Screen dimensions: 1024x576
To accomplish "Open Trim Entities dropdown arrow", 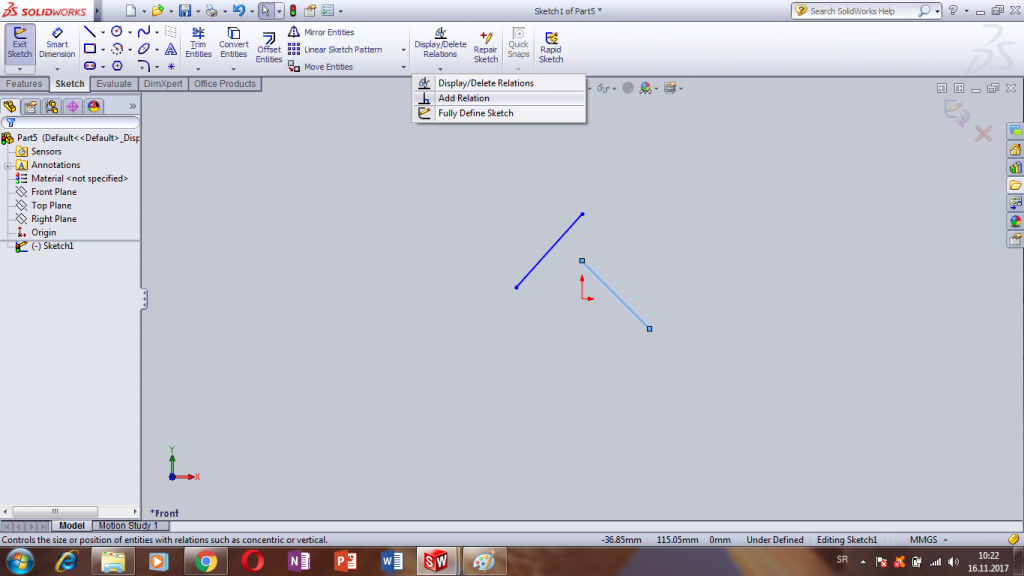I will click(198, 69).
